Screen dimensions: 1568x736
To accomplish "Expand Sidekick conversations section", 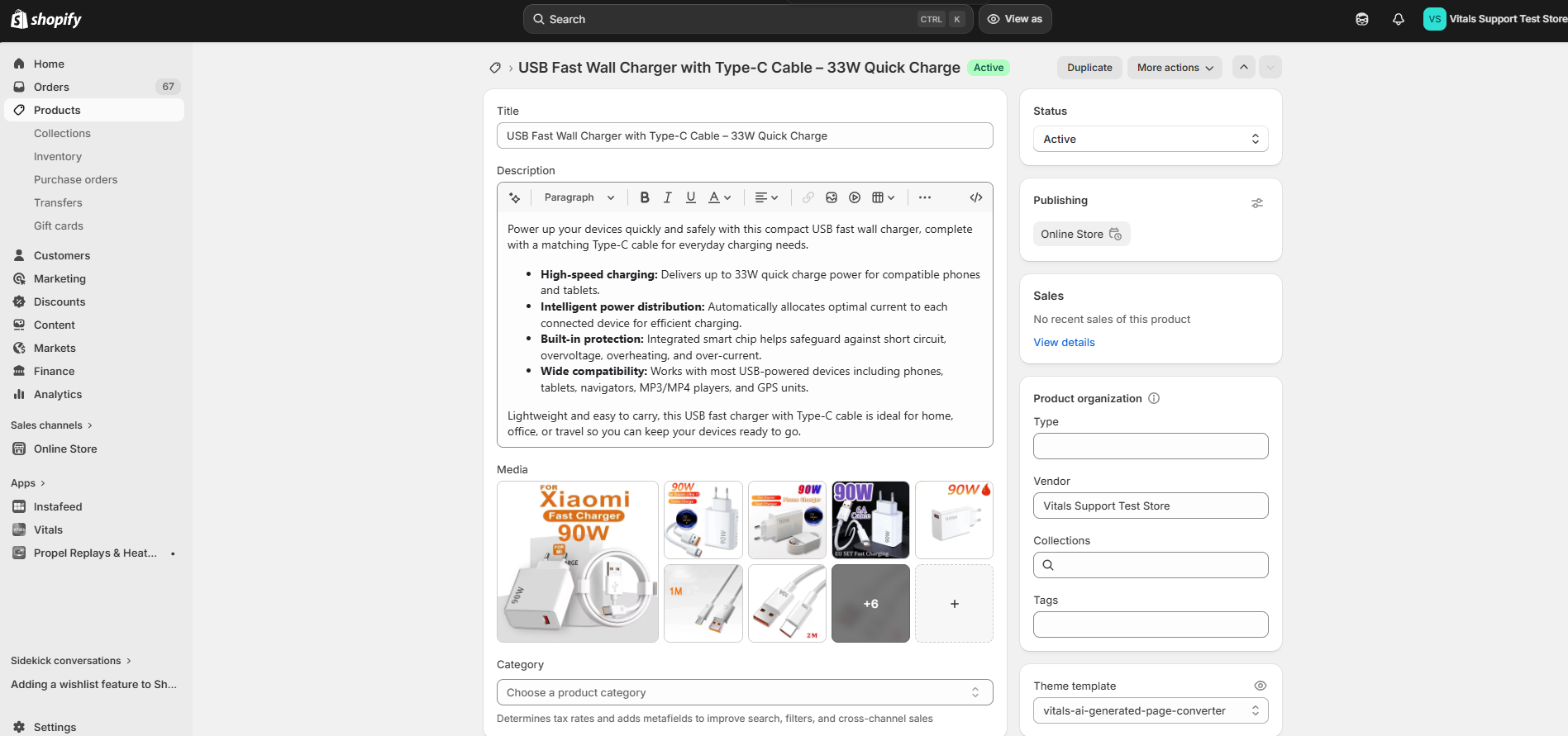I will [x=71, y=661].
